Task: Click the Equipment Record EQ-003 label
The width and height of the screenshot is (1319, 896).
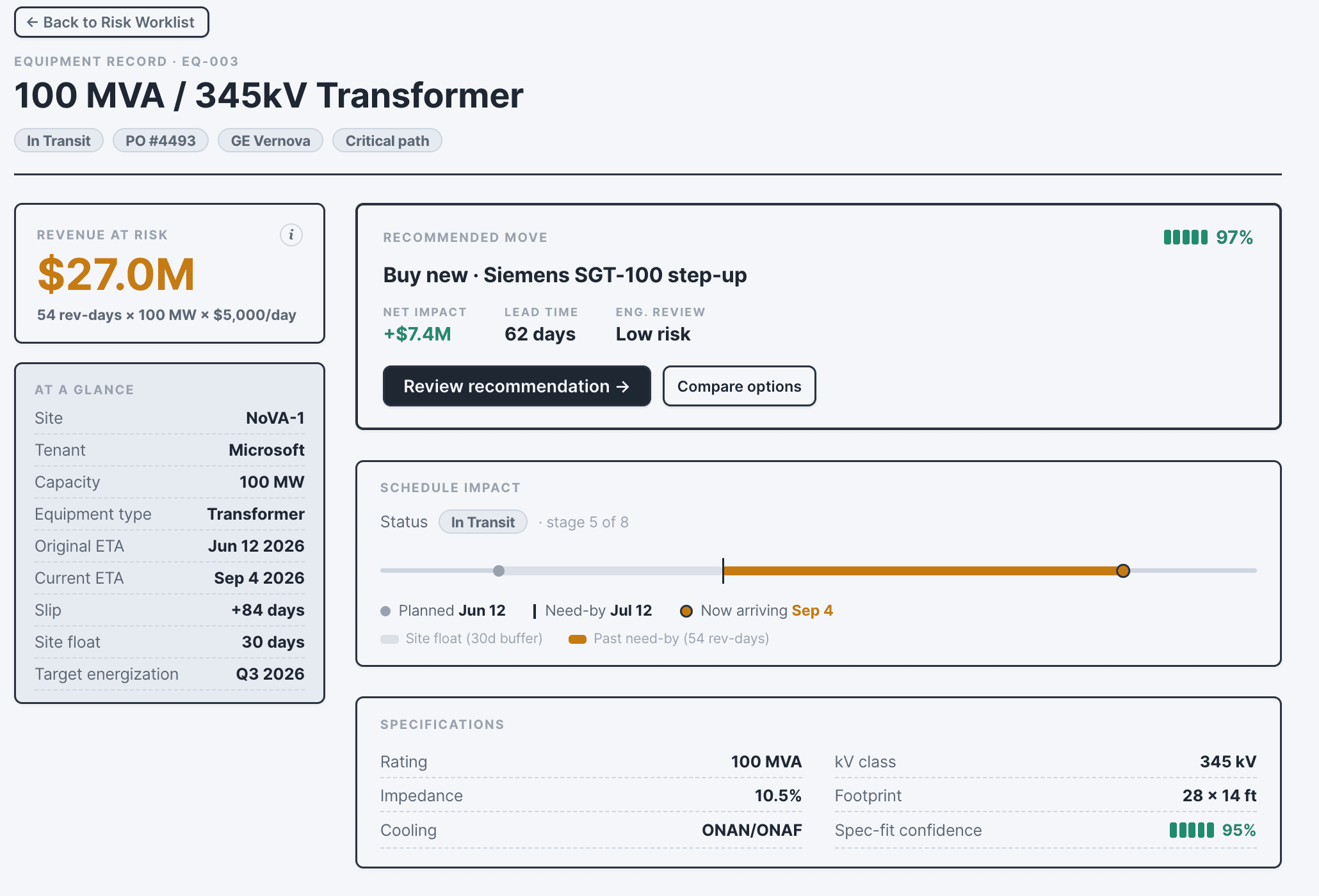Action: [126, 61]
